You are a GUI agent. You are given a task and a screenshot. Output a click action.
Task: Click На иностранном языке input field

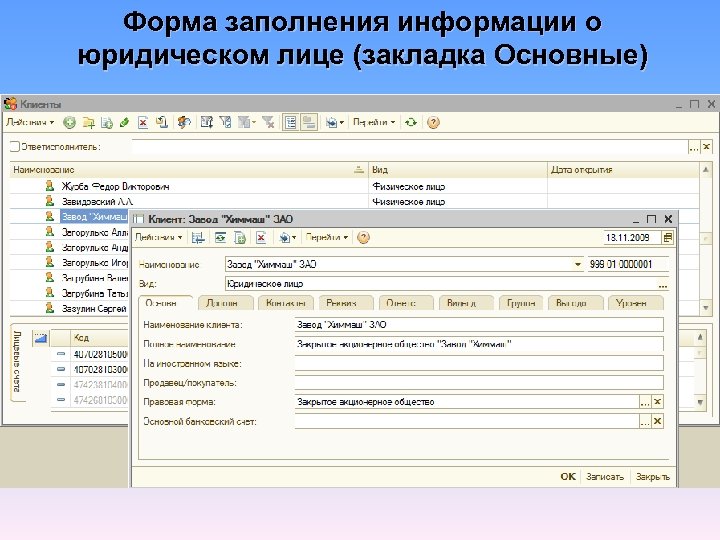click(479, 363)
